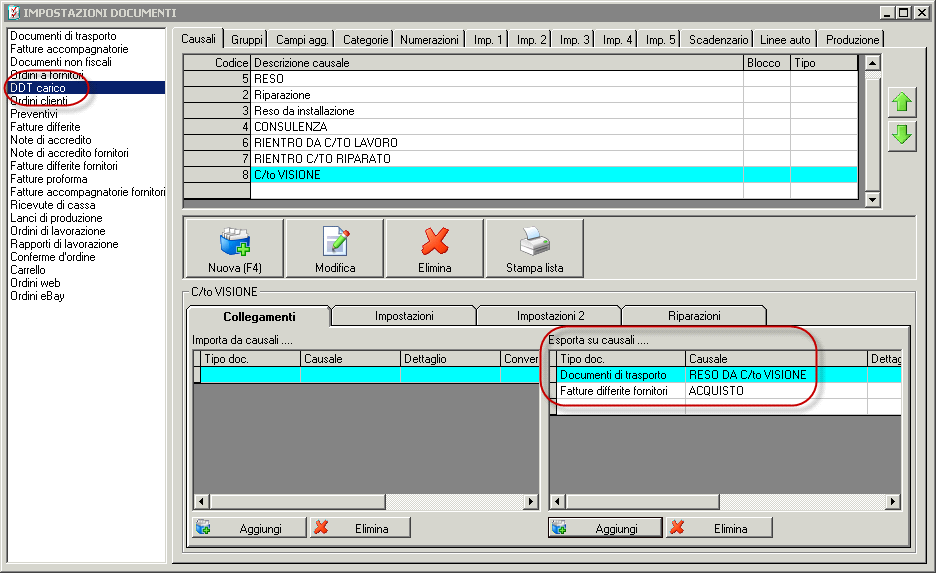This screenshot has width=936, height=573.
Task: Select the C/to VISIONE causale row
Action: 521,175
